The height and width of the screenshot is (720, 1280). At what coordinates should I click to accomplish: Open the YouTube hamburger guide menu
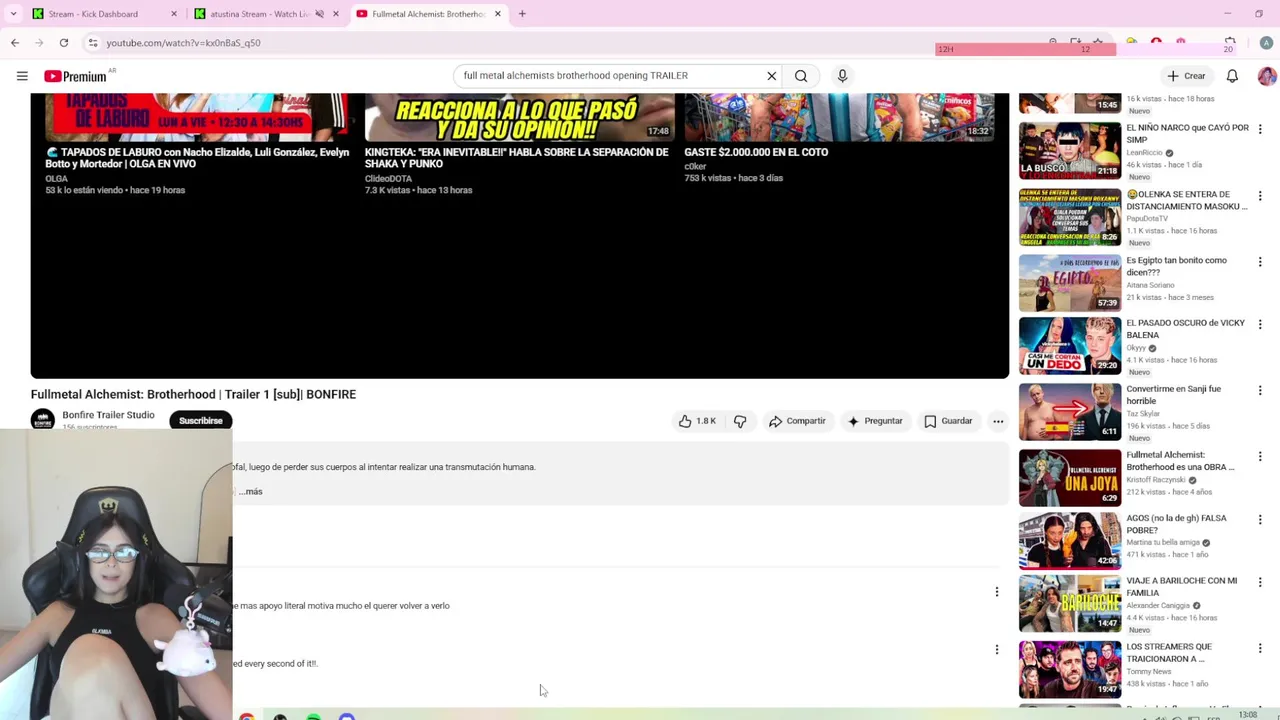click(22, 76)
